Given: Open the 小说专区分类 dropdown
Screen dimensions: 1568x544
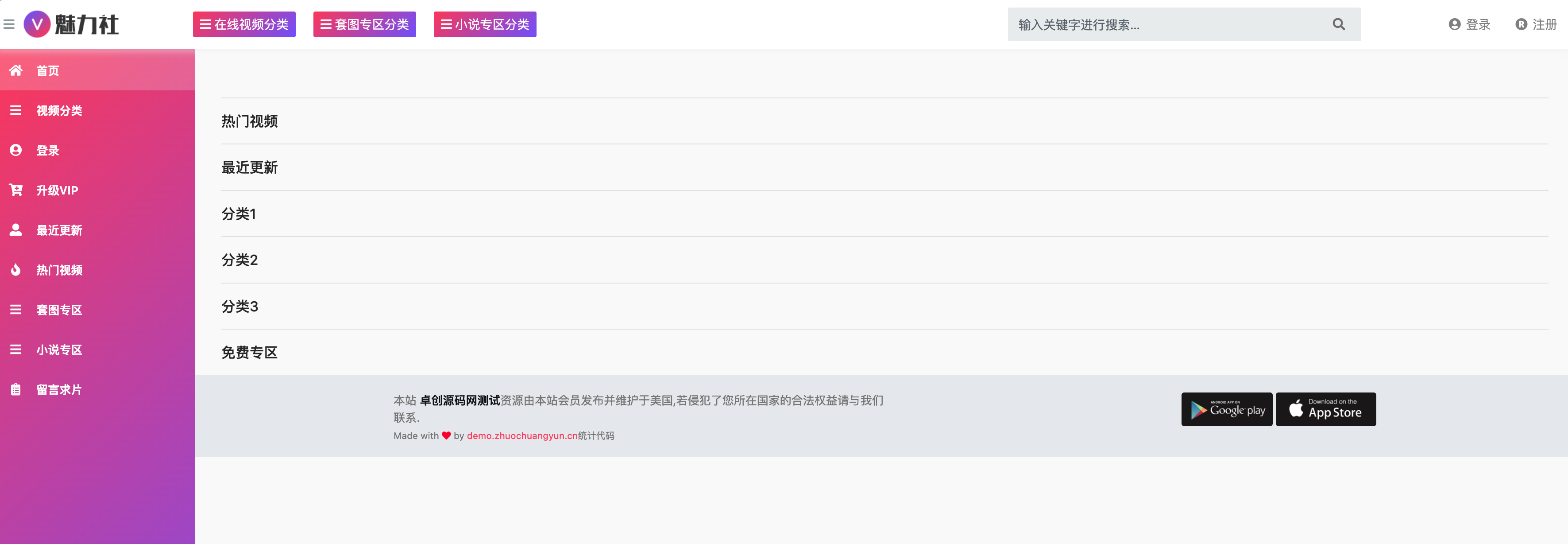Looking at the screenshot, I should 485,24.
